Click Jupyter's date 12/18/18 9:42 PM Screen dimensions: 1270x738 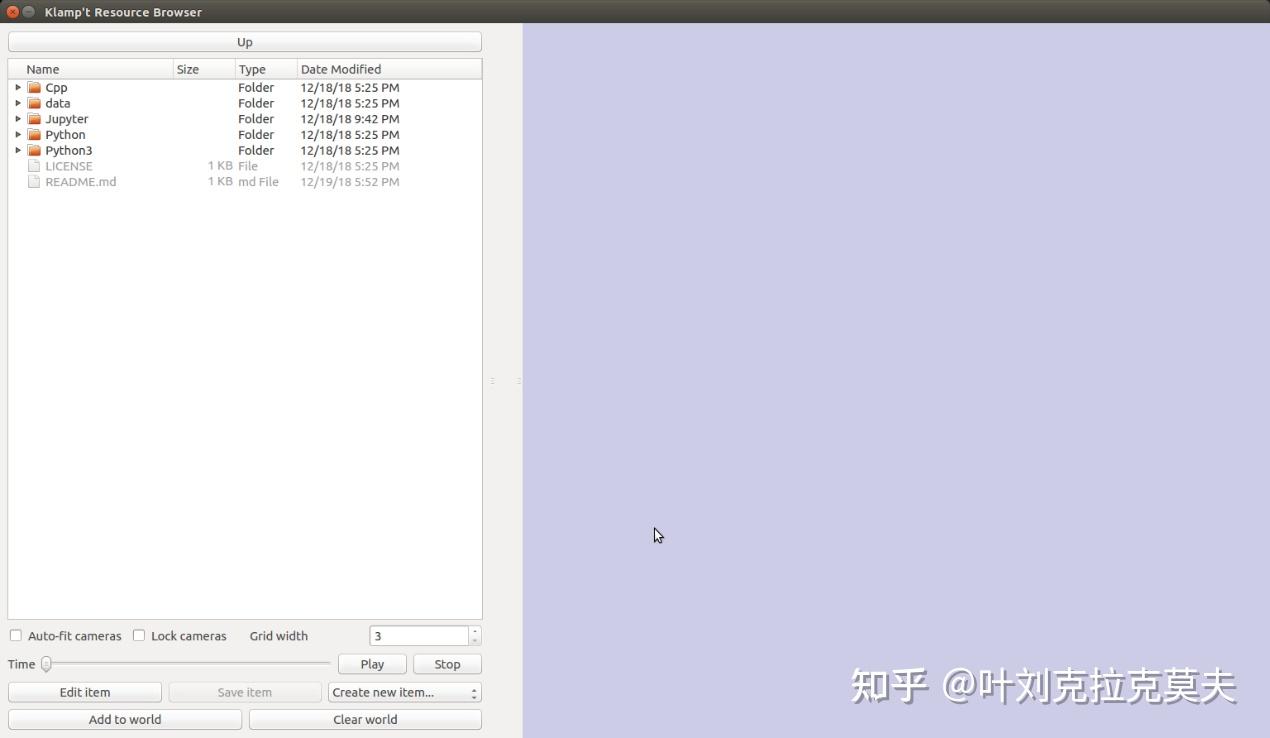(x=350, y=119)
